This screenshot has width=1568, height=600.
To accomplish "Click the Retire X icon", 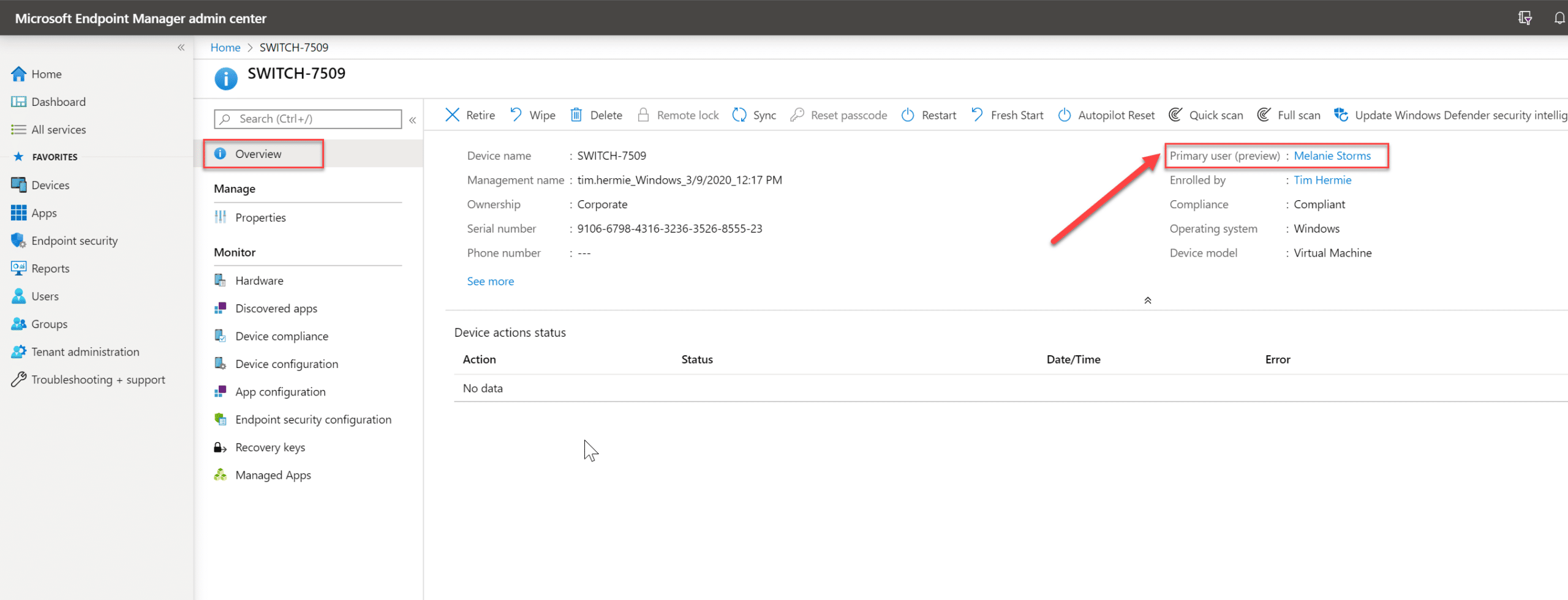I will point(452,115).
